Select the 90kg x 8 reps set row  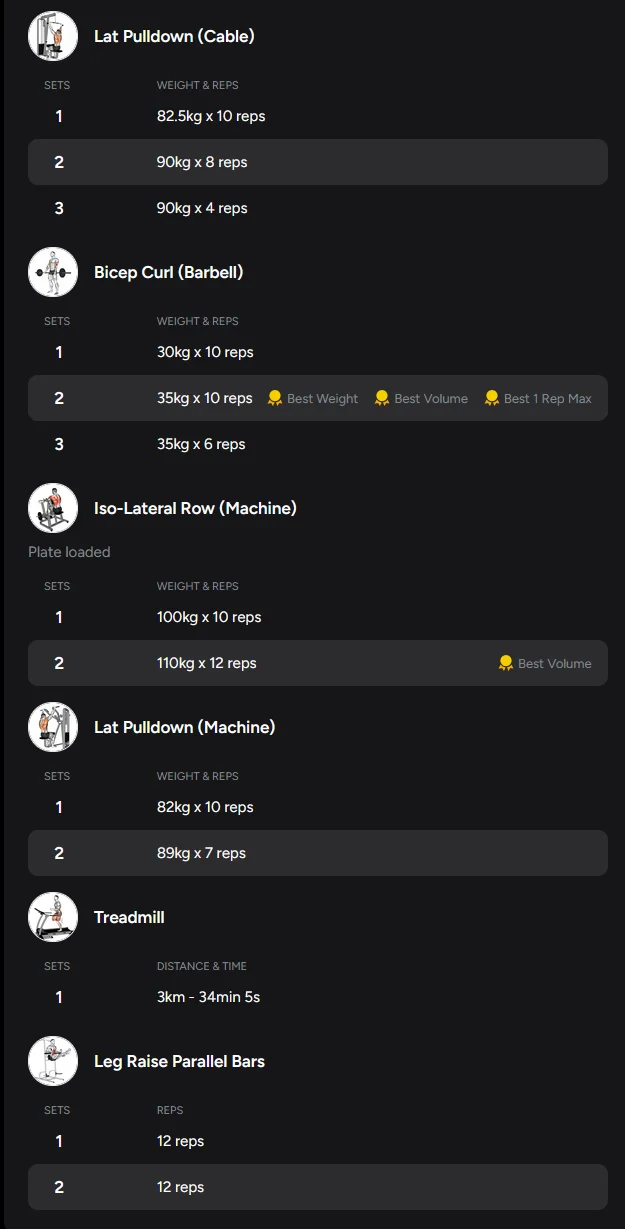pyautogui.click(x=317, y=162)
